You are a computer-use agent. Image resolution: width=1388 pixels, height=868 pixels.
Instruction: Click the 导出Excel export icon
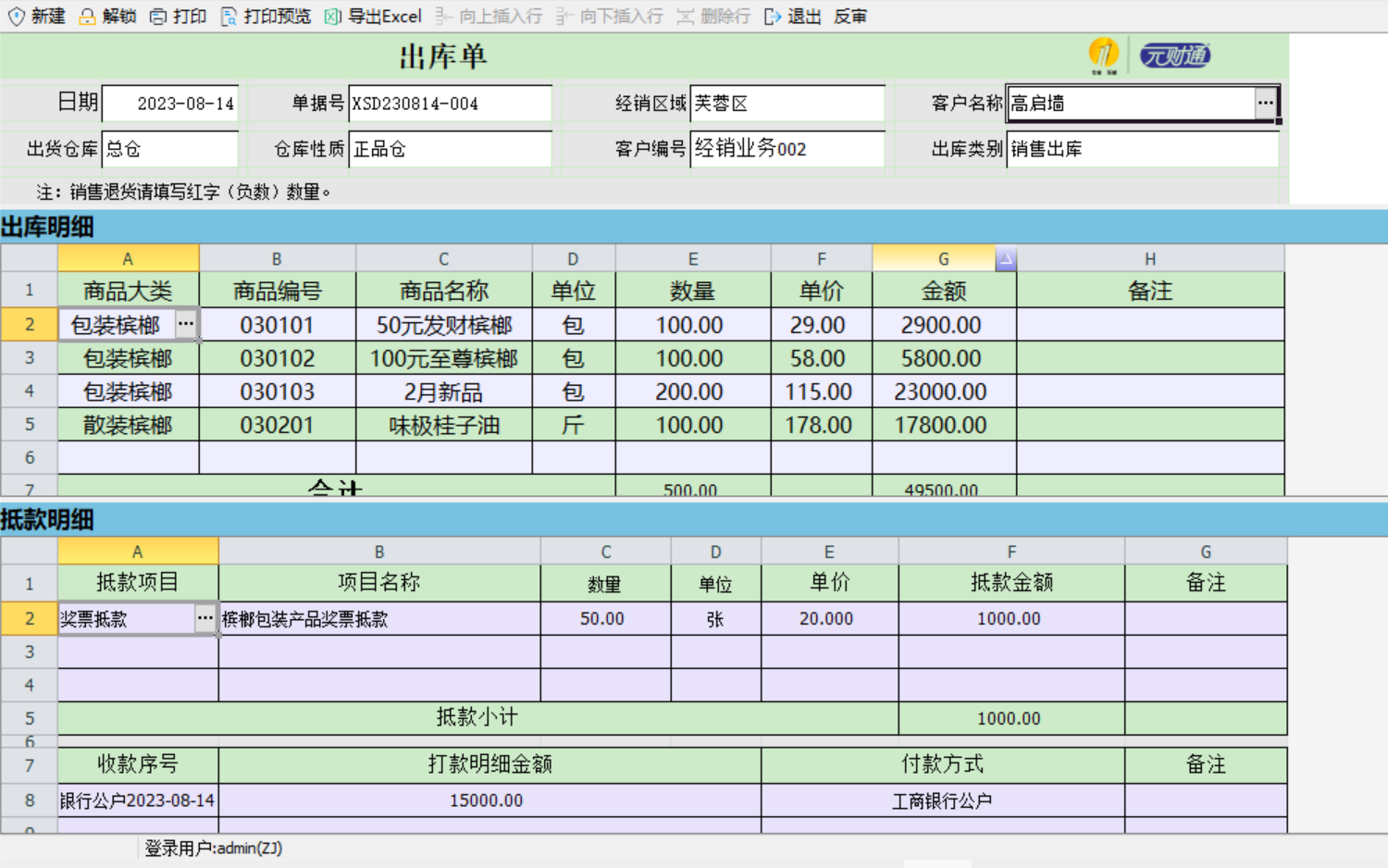[x=333, y=17]
